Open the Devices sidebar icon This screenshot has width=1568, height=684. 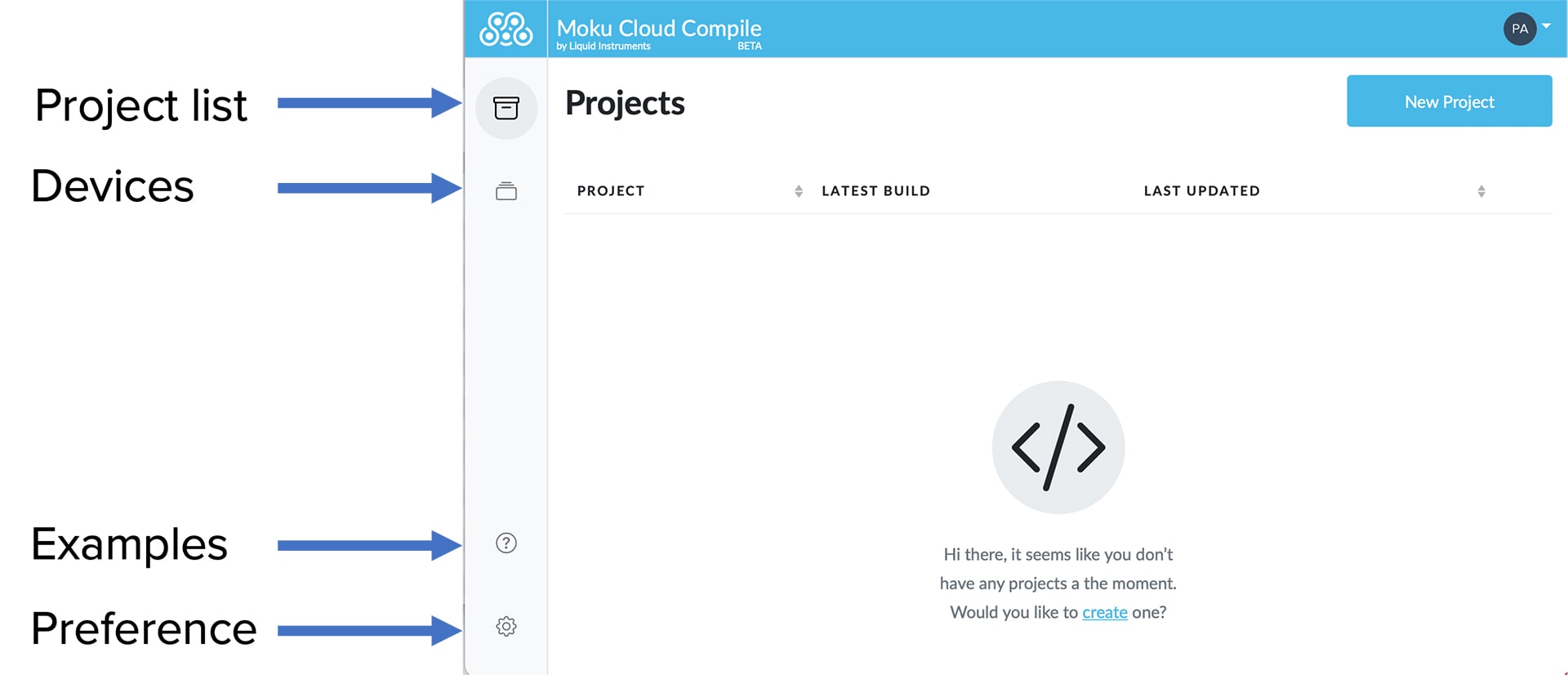506,191
